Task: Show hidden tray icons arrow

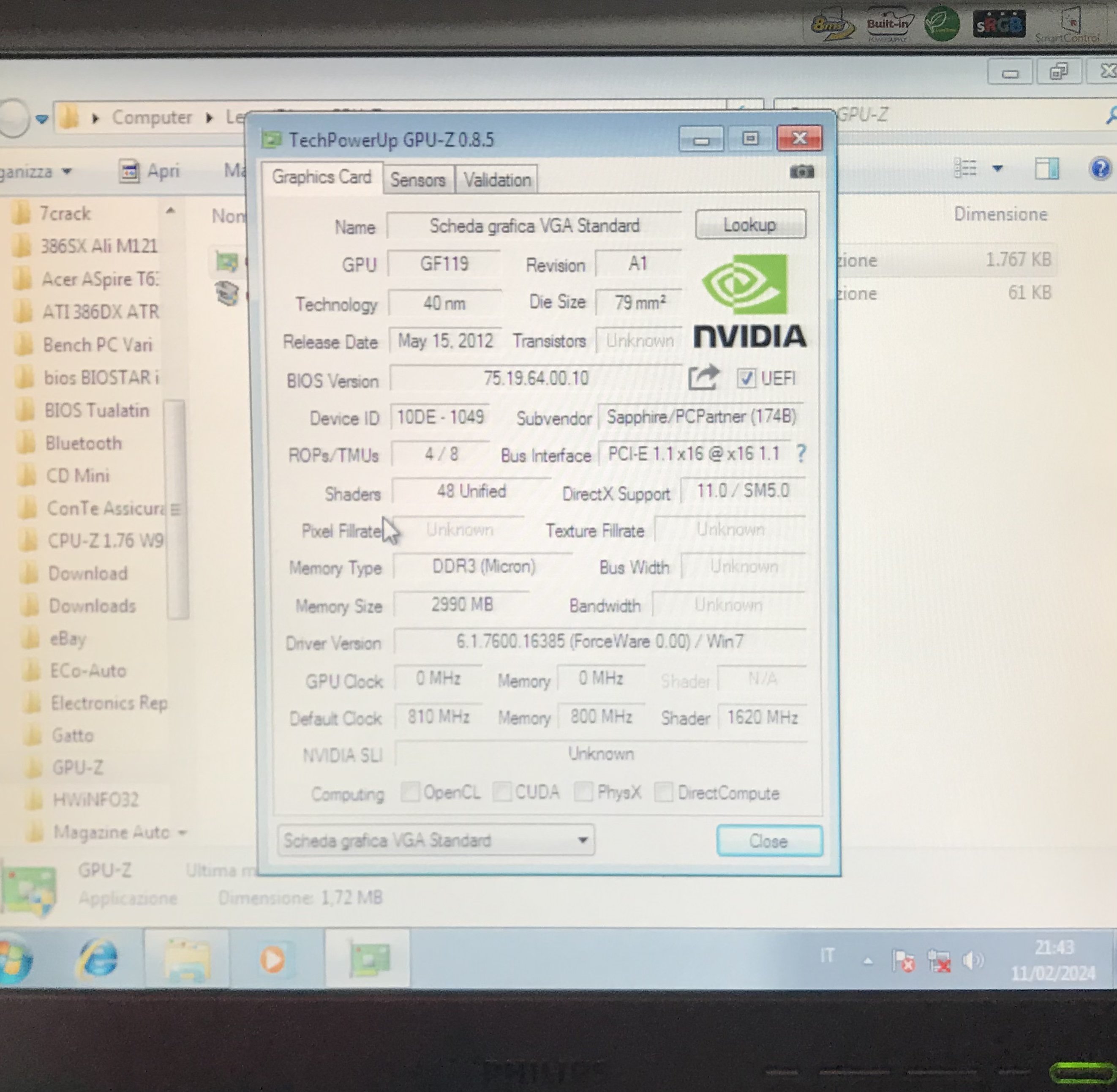Action: point(868,961)
